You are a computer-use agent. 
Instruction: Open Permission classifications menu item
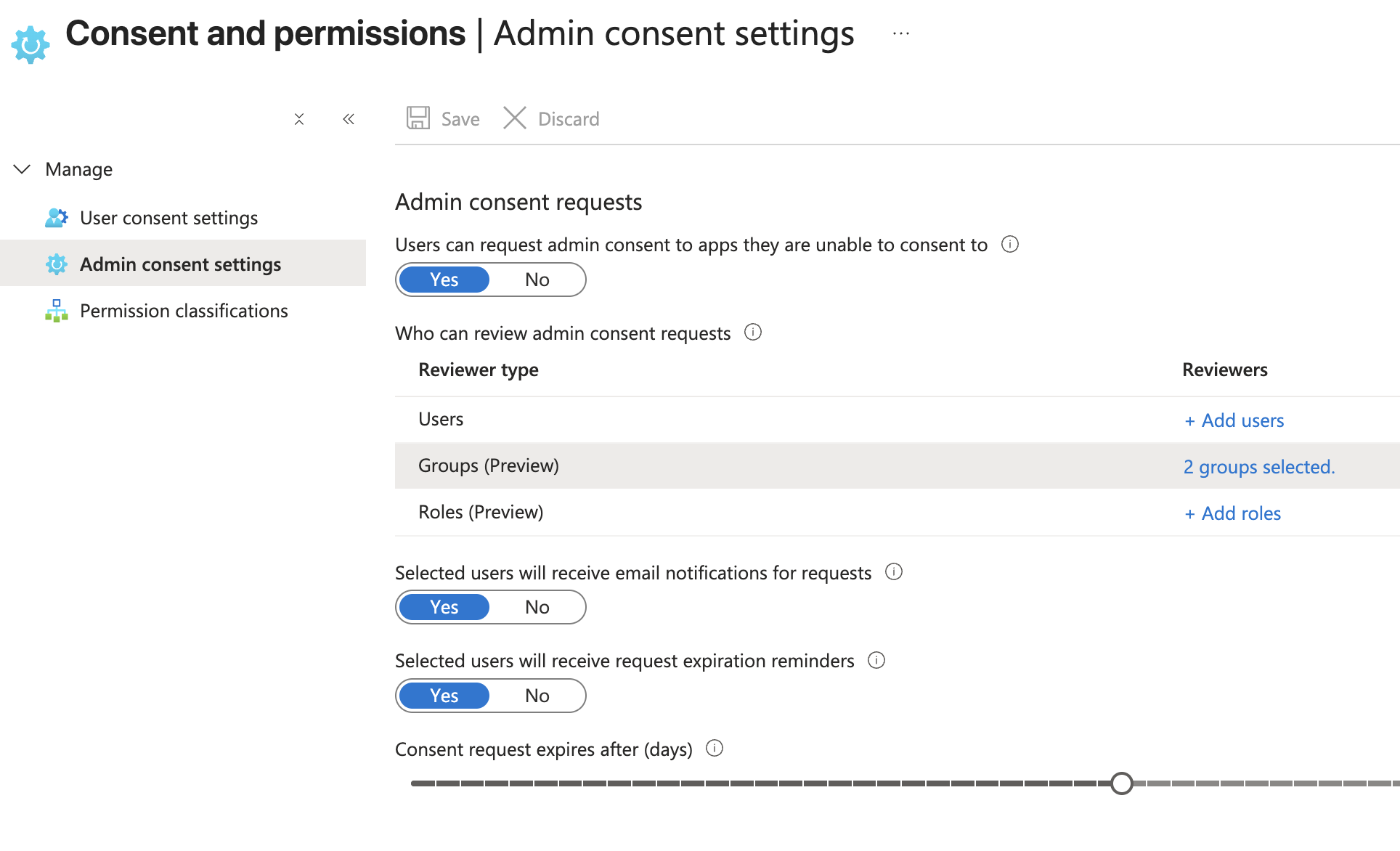coord(183,311)
